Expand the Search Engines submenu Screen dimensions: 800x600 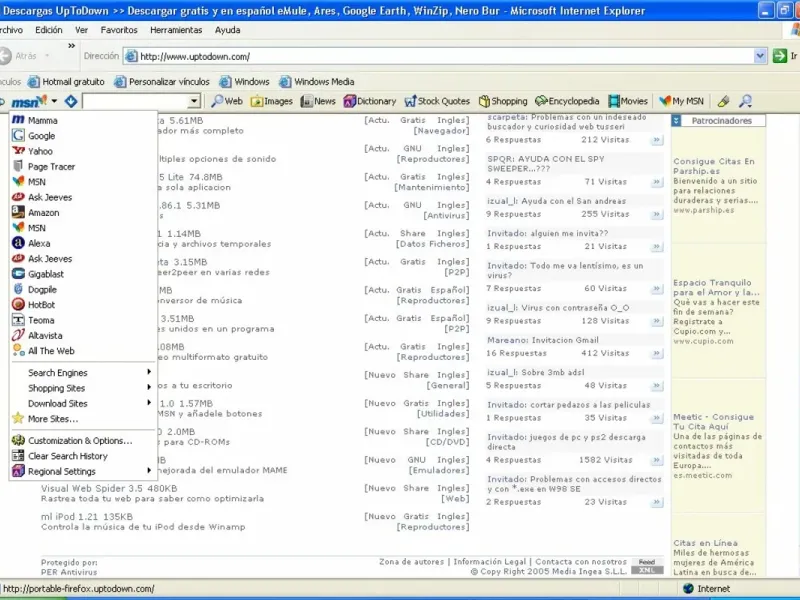point(83,372)
